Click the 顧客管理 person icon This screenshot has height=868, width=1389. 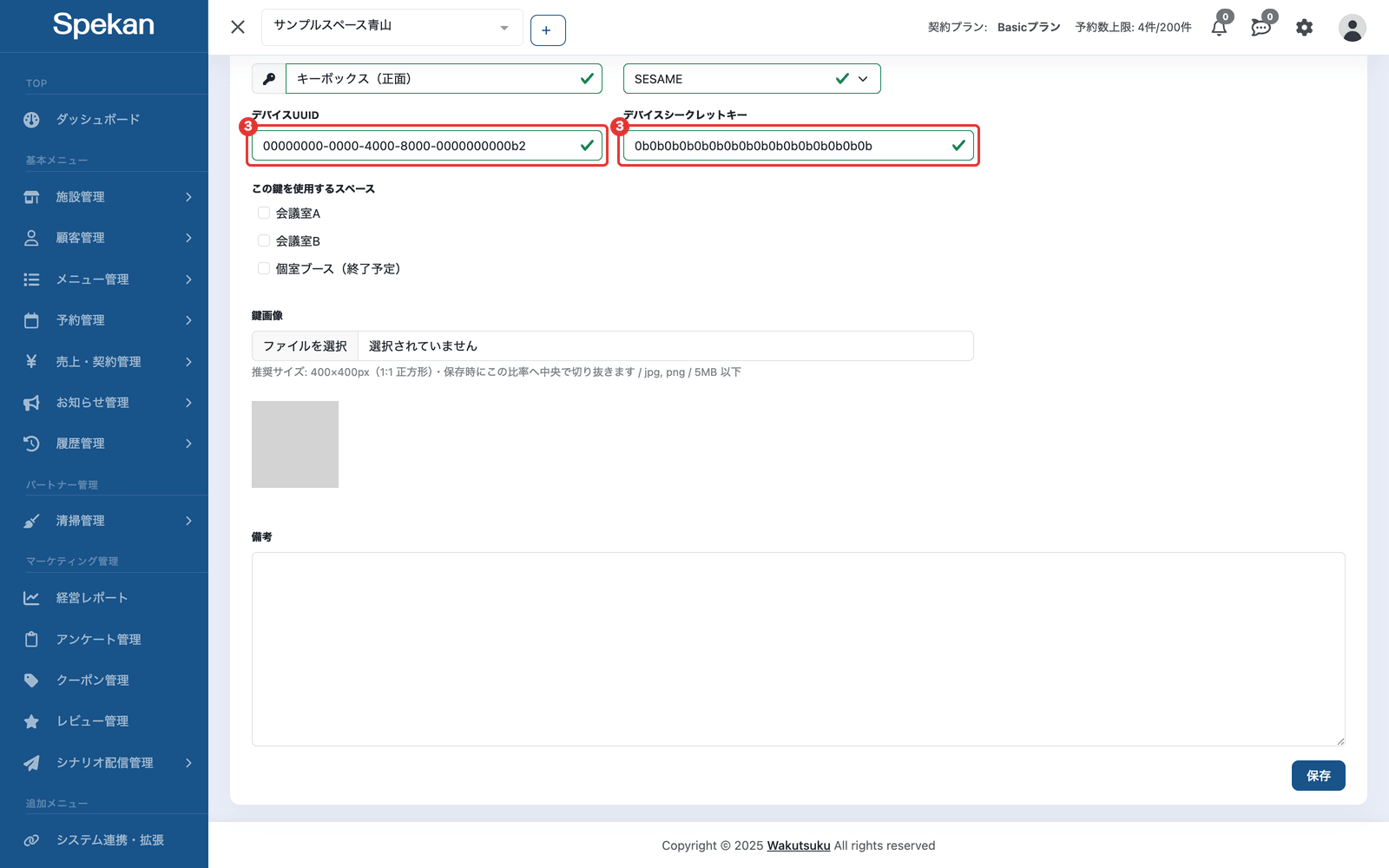click(31, 238)
